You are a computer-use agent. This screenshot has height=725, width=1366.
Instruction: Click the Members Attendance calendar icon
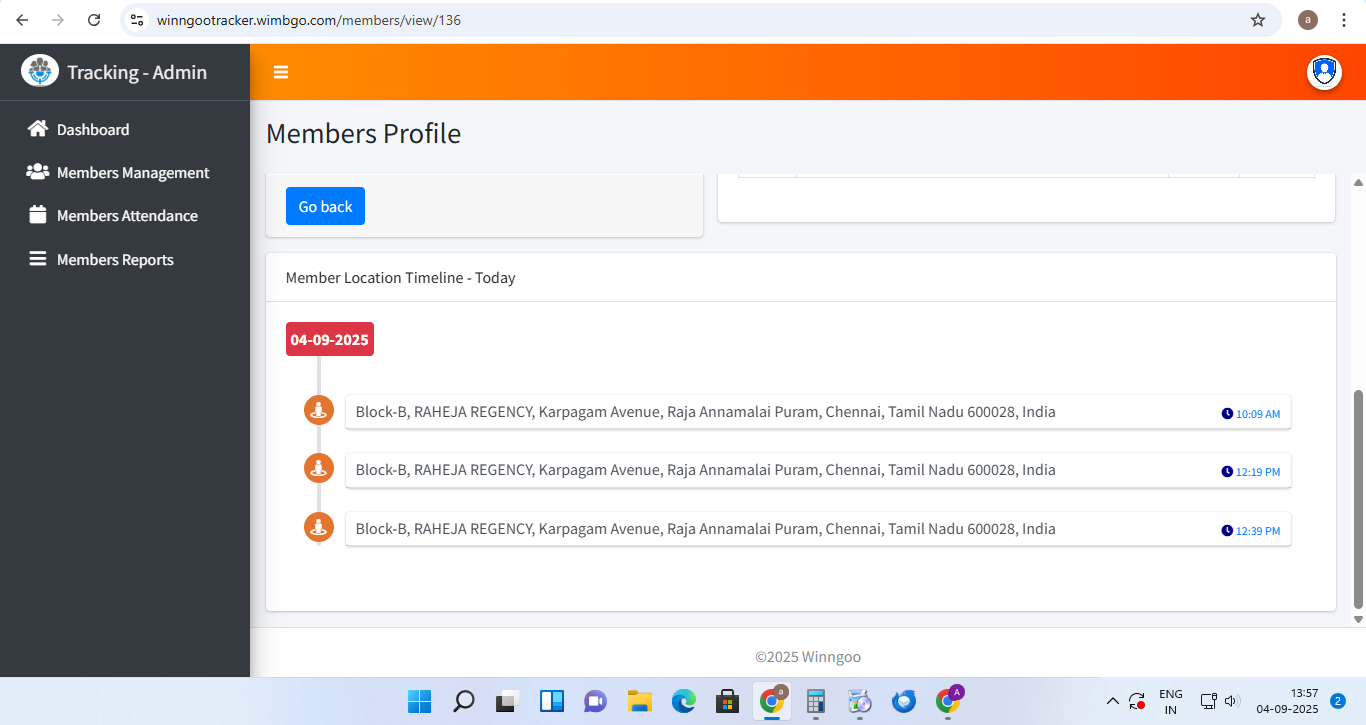coord(38,215)
